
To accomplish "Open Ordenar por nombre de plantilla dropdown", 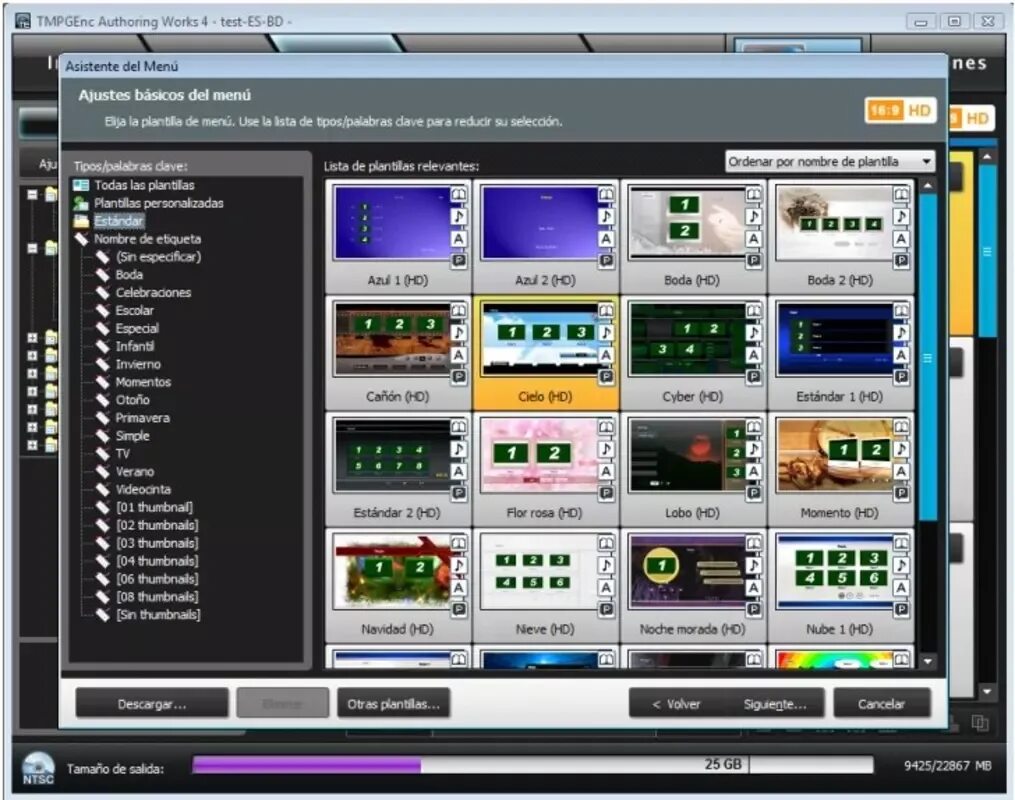I will pos(830,161).
